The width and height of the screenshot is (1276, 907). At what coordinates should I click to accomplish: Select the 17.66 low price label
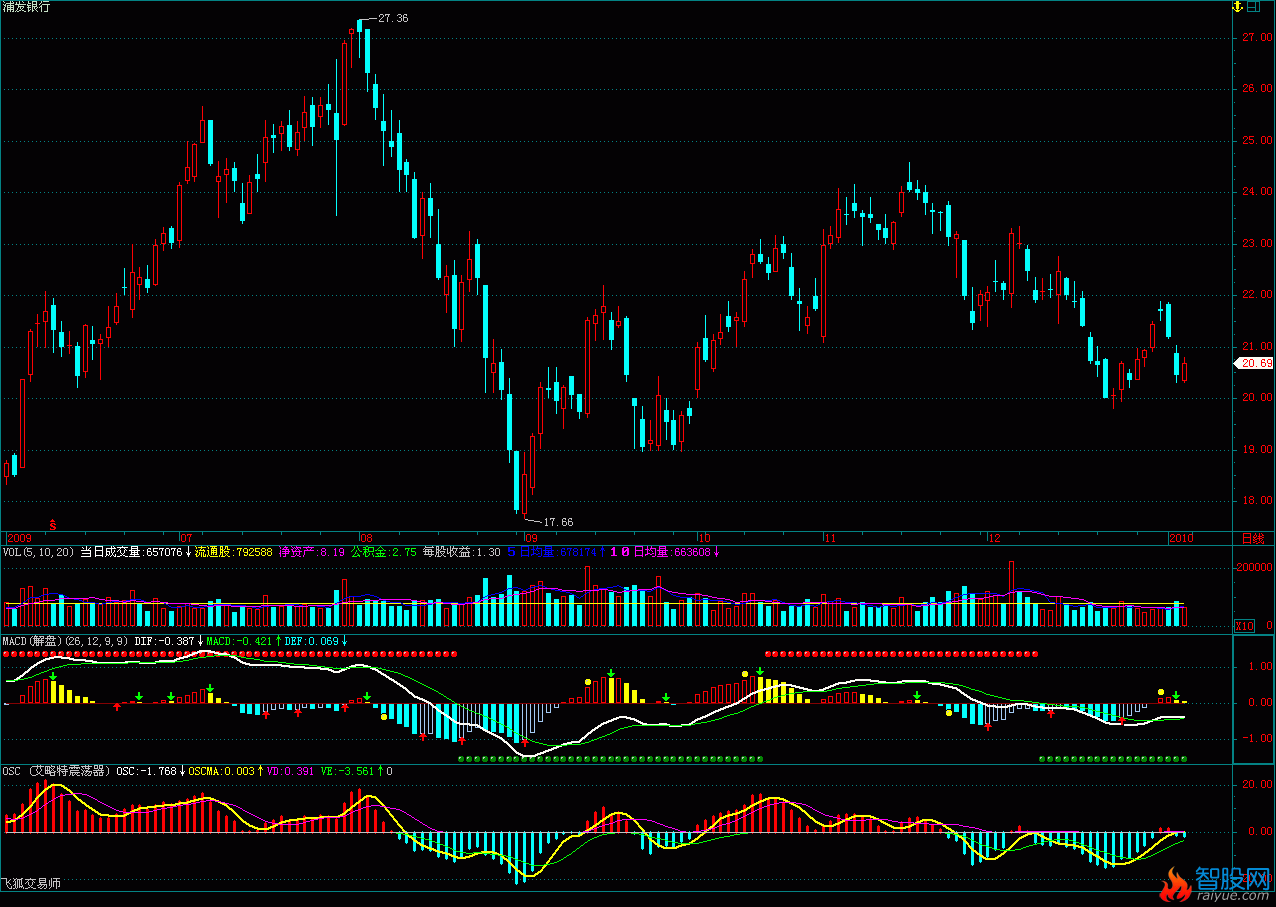coord(558,522)
